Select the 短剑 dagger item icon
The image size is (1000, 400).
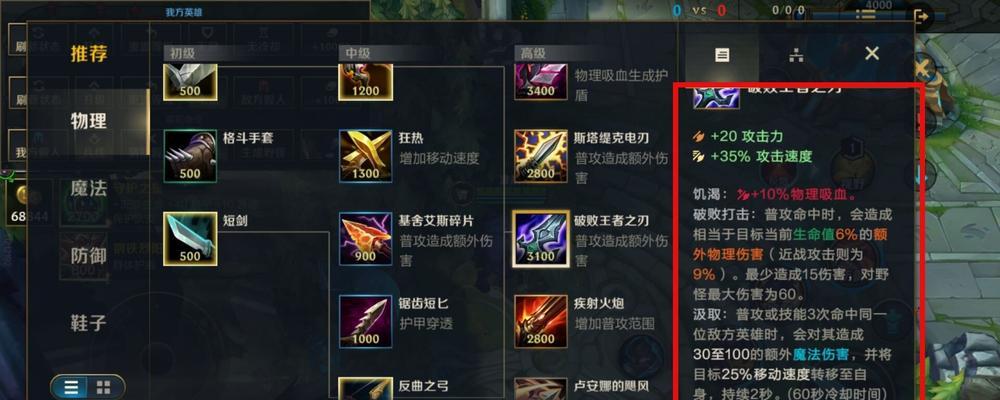coord(190,239)
